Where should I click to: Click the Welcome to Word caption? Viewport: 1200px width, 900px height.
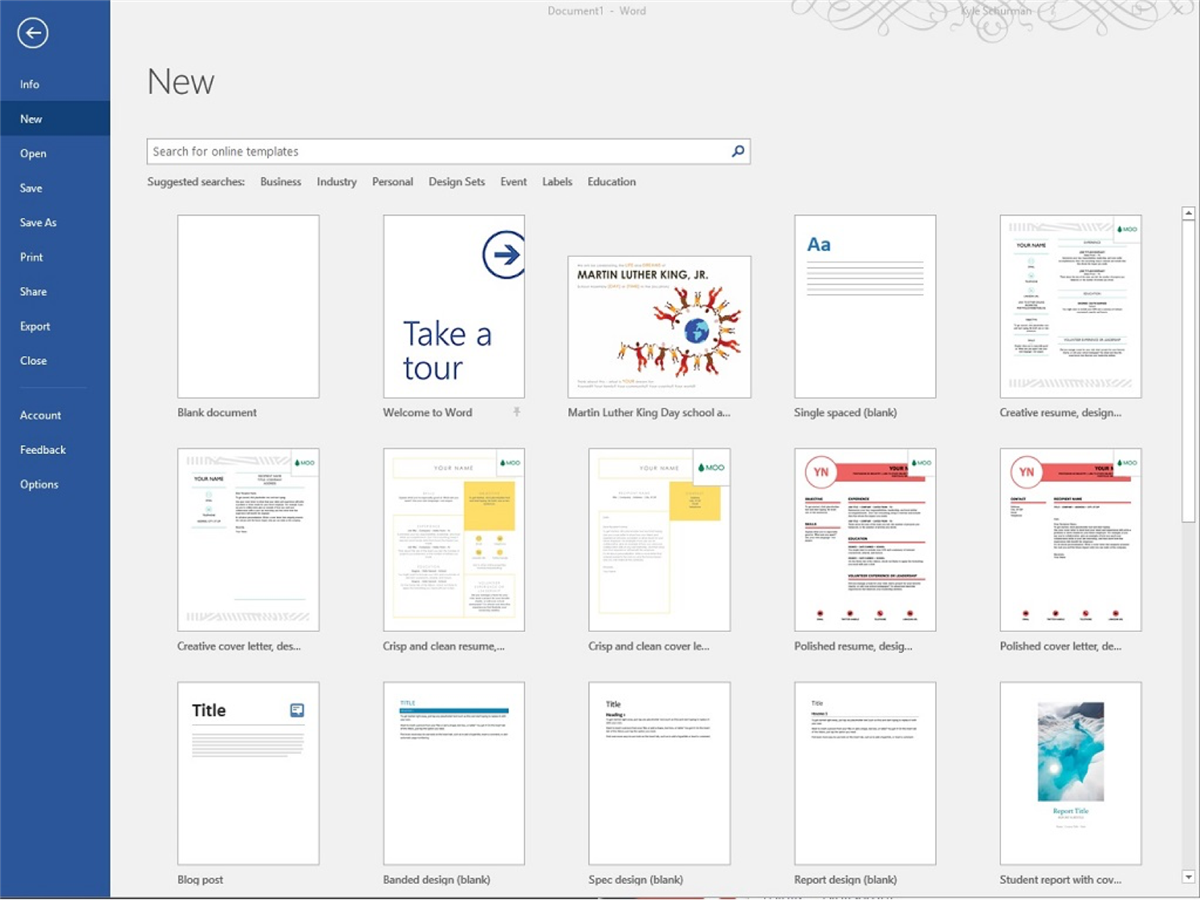click(428, 412)
